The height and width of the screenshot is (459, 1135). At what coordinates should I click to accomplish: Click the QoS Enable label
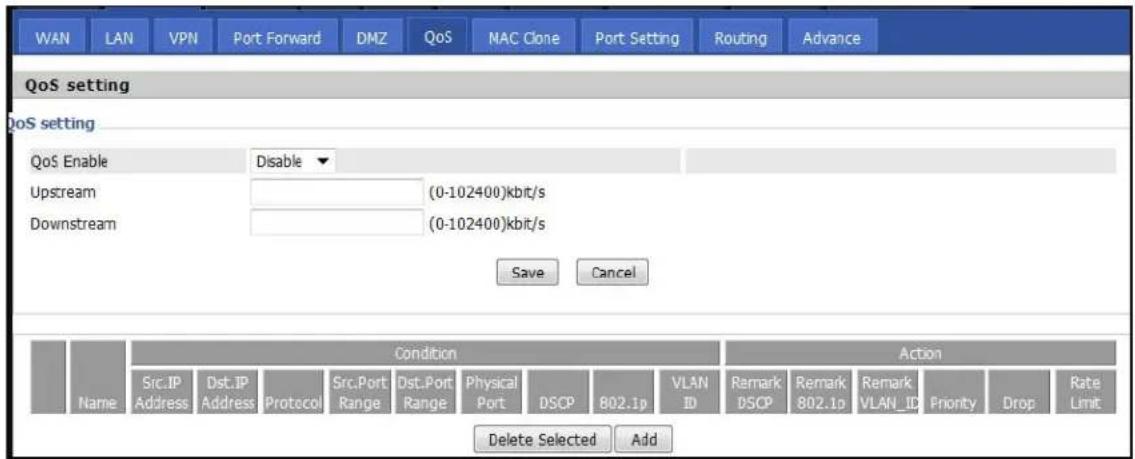click(x=69, y=162)
